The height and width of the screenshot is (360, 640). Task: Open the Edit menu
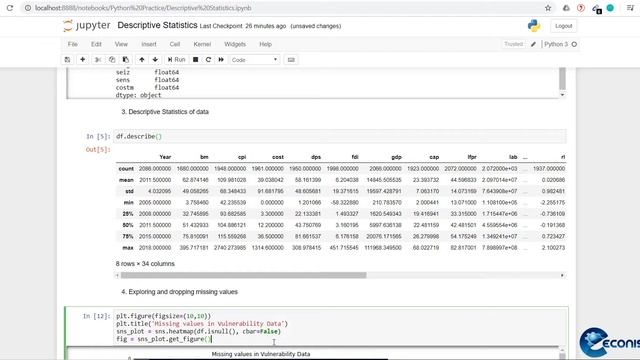point(96,44)
